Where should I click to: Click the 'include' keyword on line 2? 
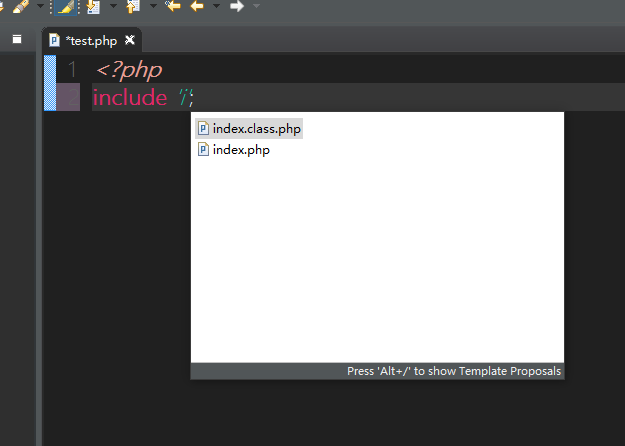click(130, 98)
